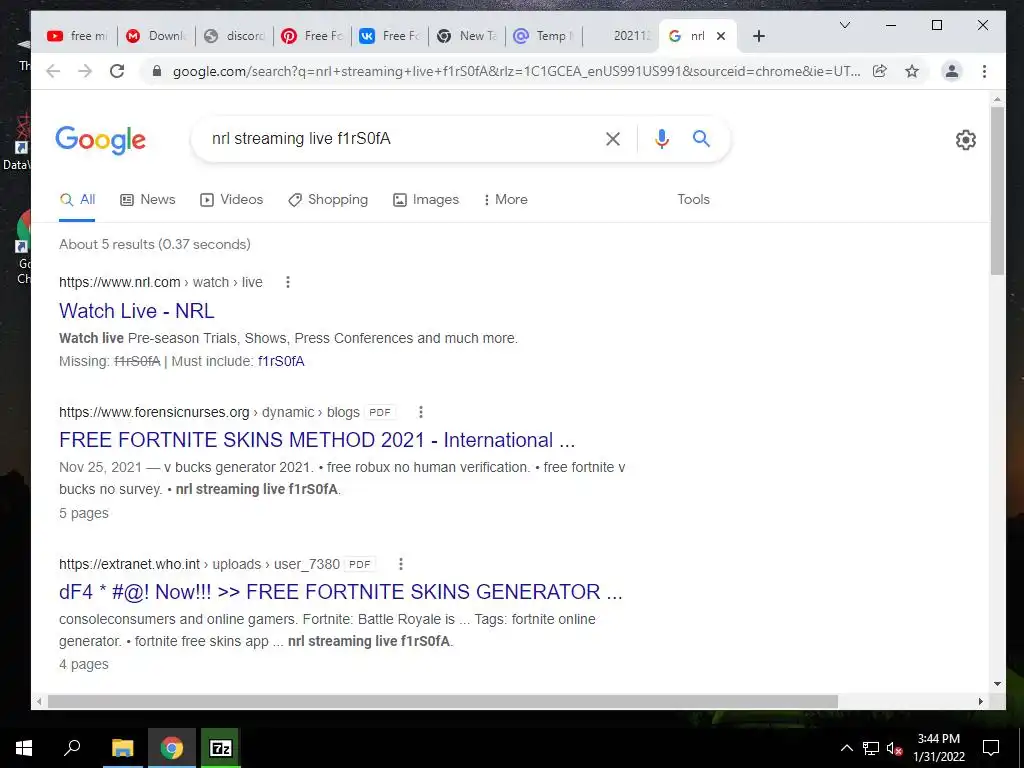Reload the current page

tap(117, 71)
